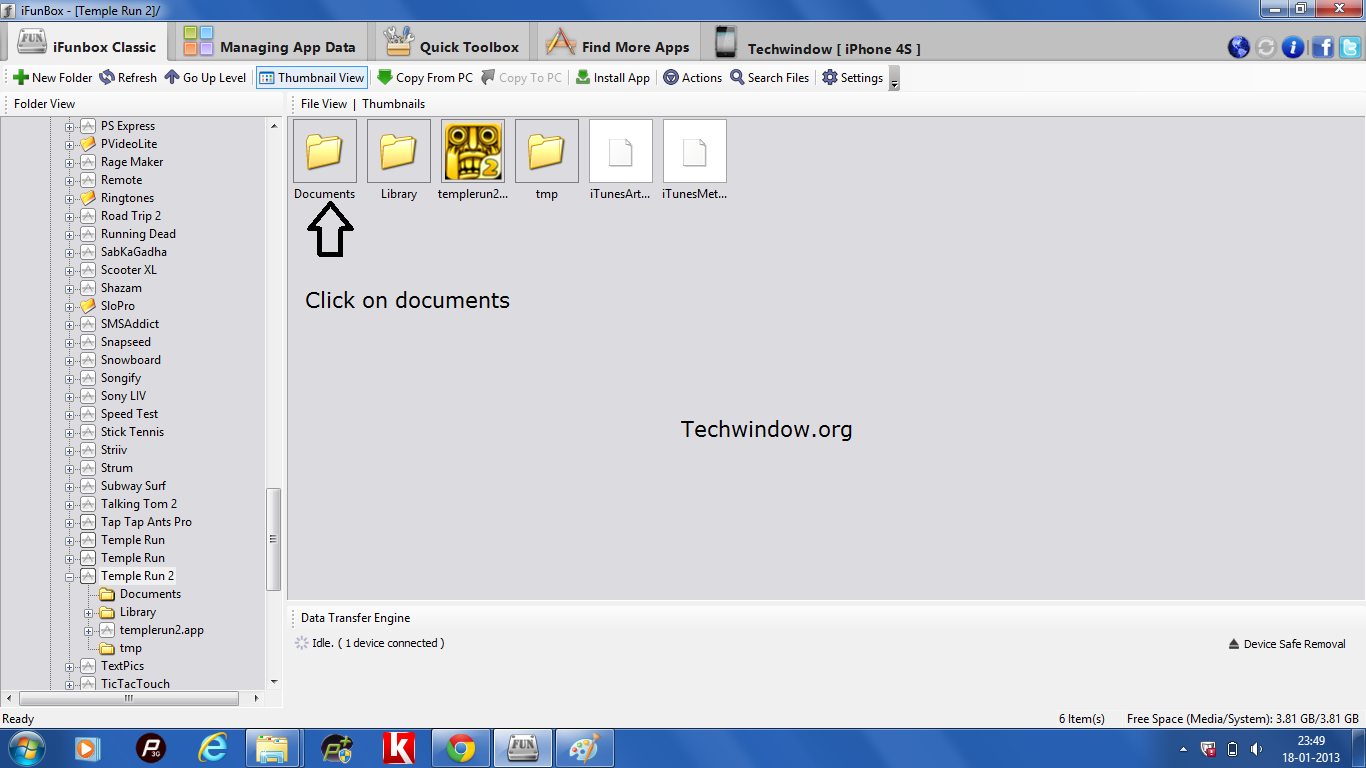
Task: Open the Twitter bird icon
Action: point(1350,47)
